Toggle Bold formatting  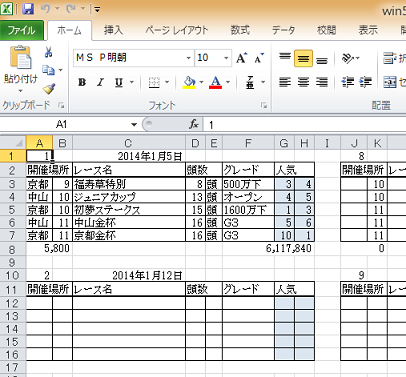(82, 82)
